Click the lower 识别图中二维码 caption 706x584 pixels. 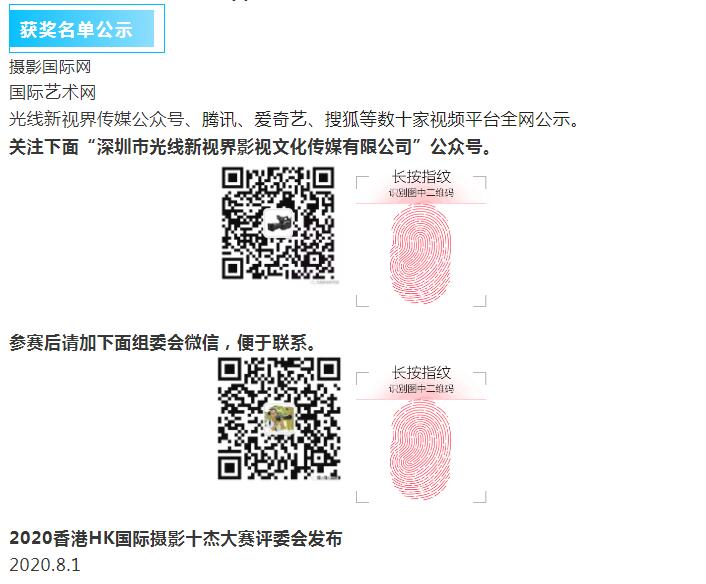click(x=421, y=389)
